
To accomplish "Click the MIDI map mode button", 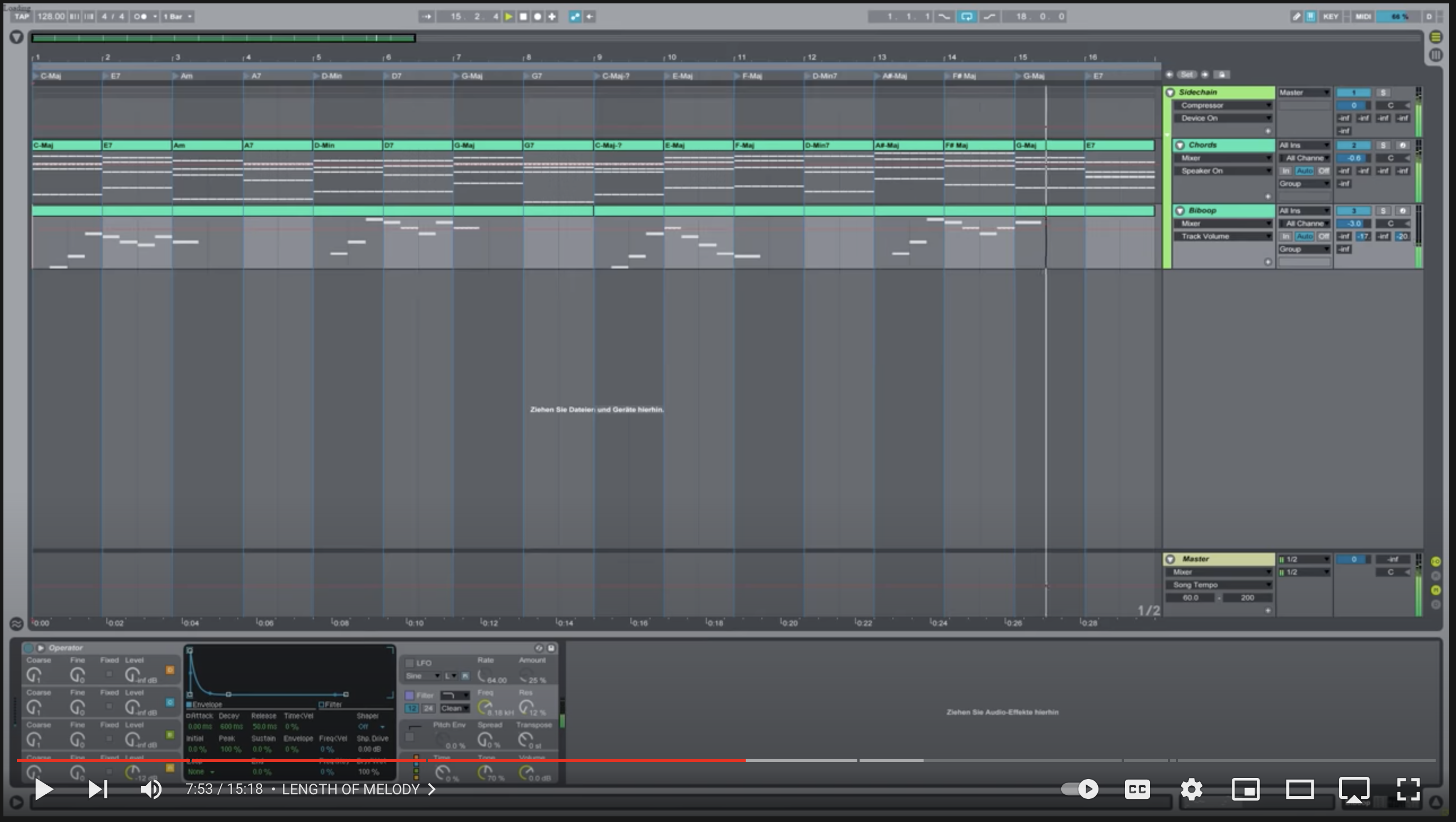I will click(x=1363, y=16).
